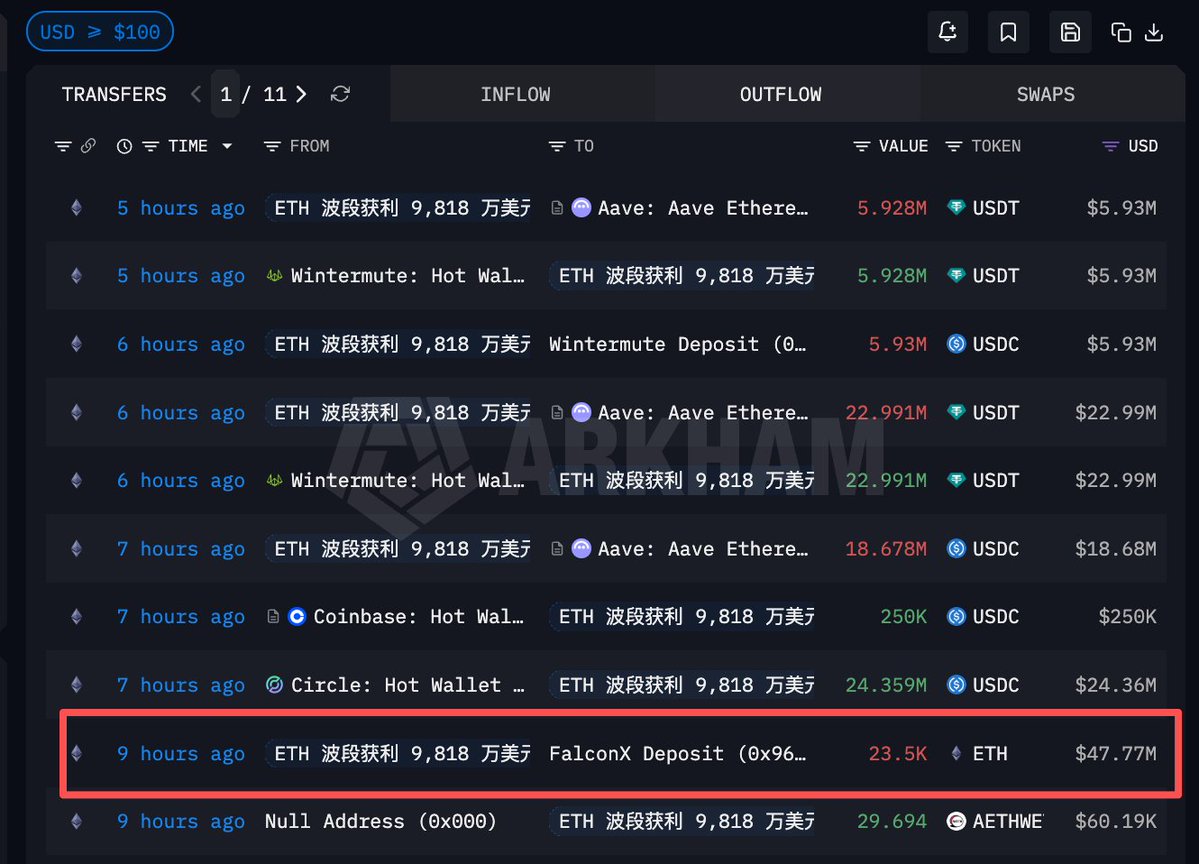
Task: Open '7 hours ago' Circle transaction time
Action: 180,684
